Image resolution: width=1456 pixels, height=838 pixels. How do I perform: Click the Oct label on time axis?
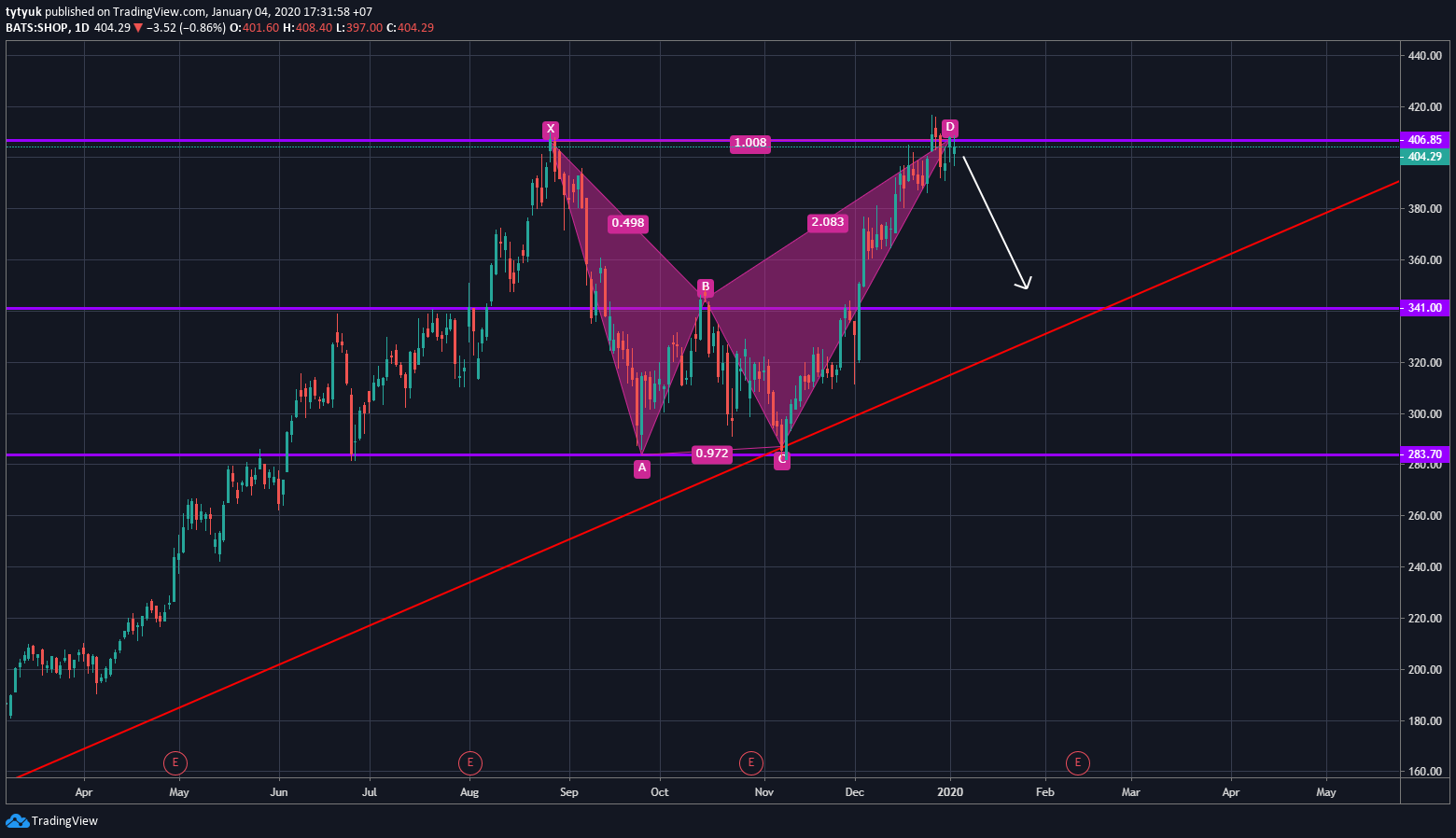point(660,792)
